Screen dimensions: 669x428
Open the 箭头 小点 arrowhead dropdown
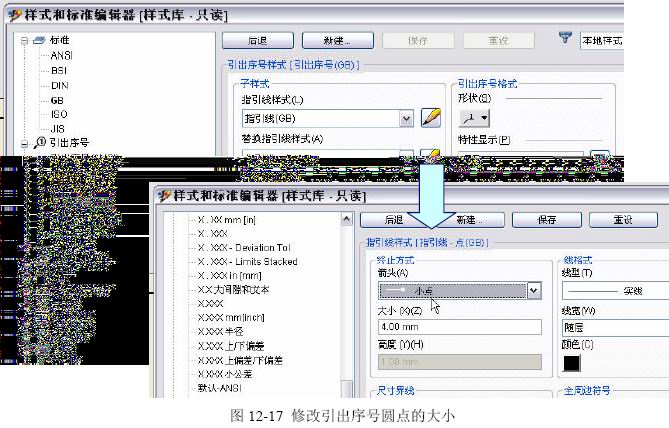point(534,291)
